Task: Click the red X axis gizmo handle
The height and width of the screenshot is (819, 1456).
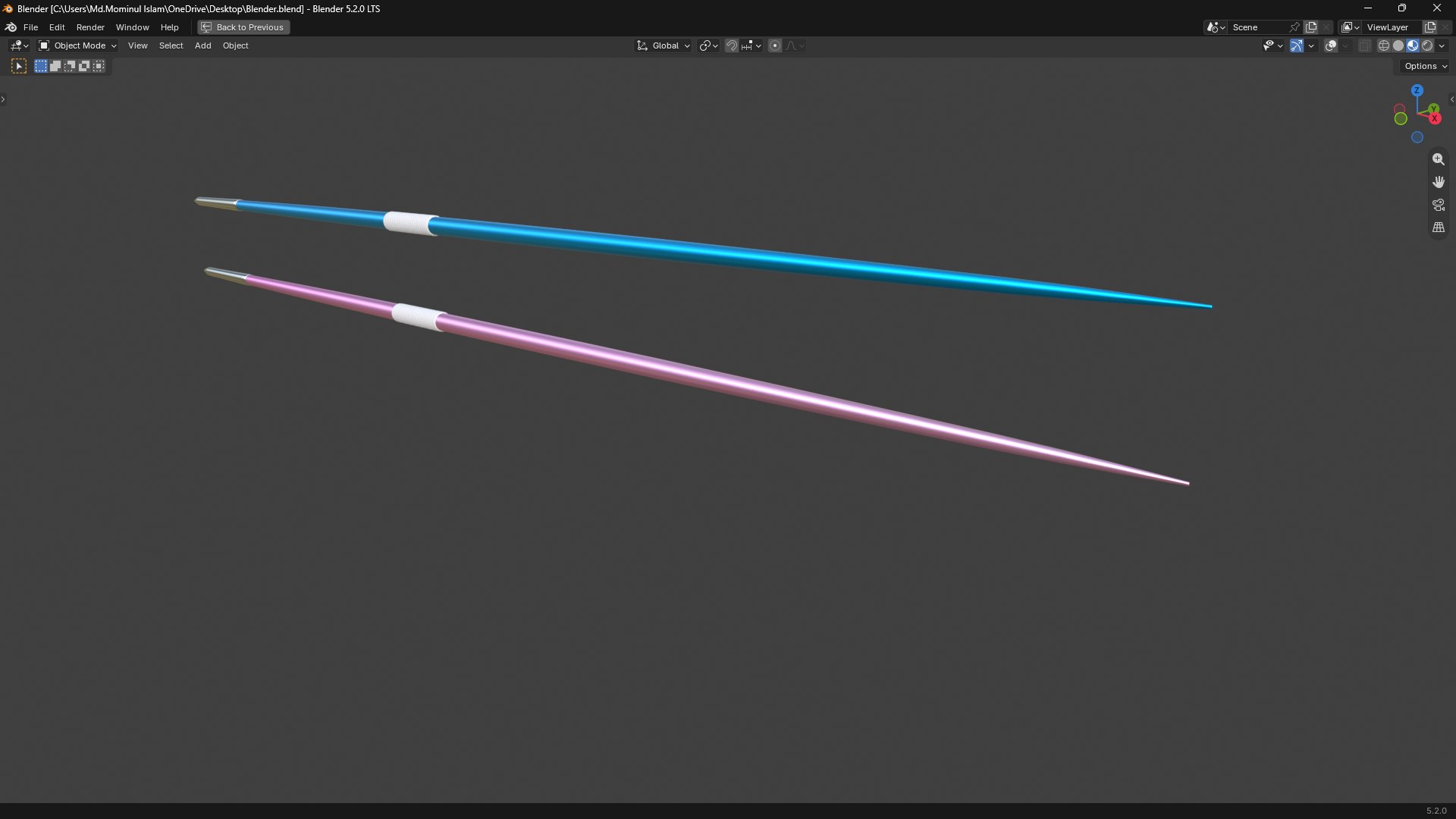Action: tap(1435, 118)
